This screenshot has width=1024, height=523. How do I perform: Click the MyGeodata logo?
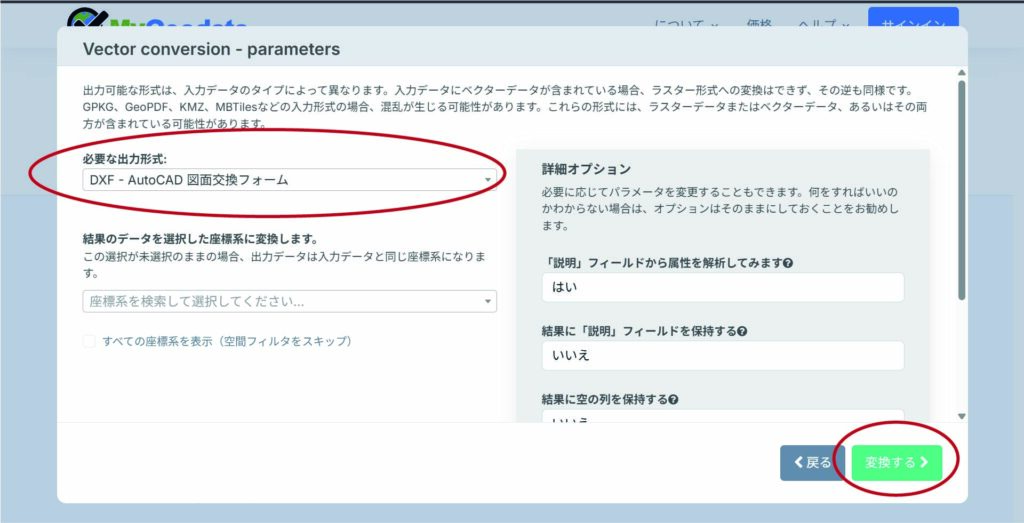click(x=150, y=20)
